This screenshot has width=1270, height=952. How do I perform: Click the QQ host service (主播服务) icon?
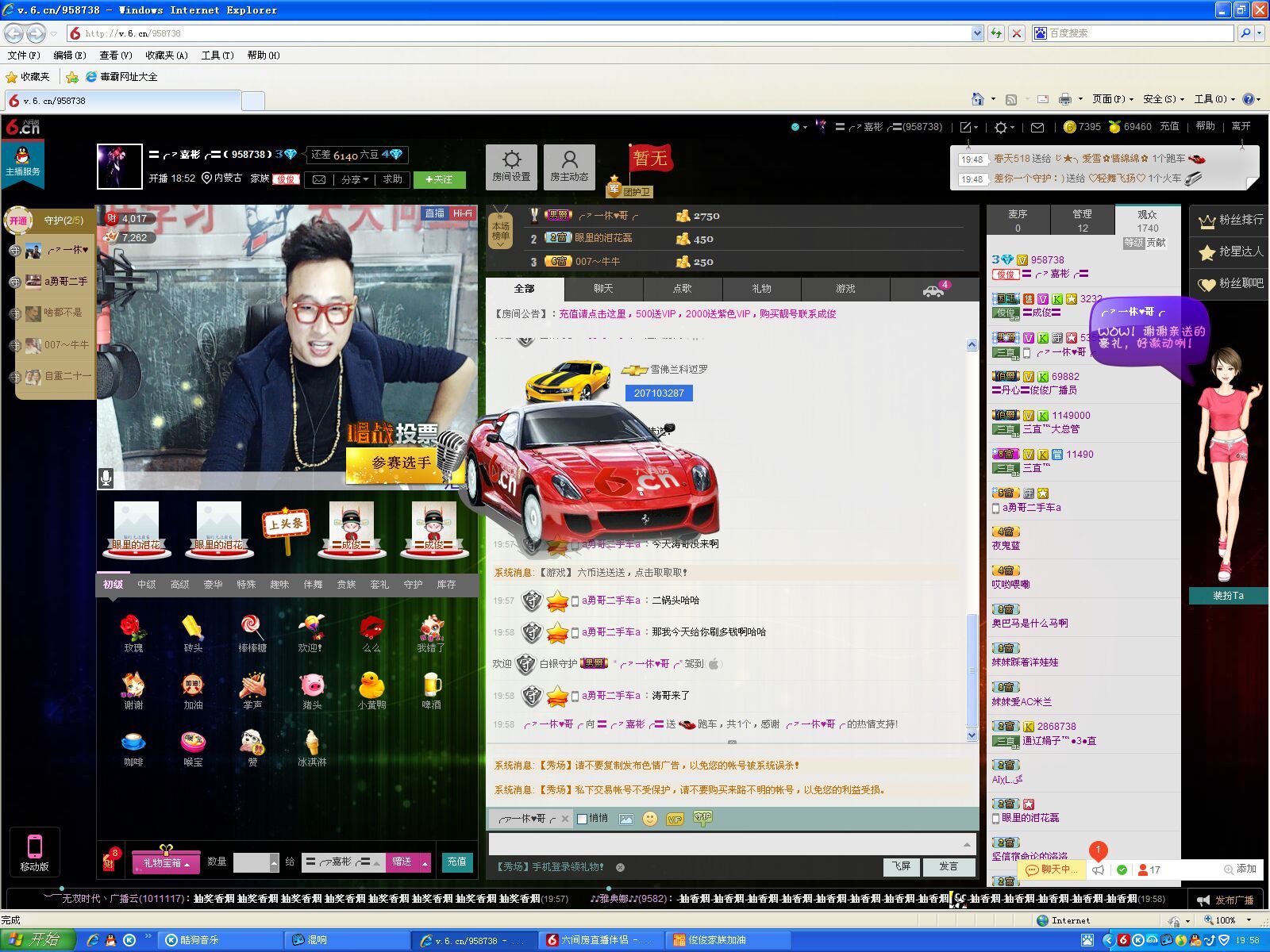click(x=22, y=162)
